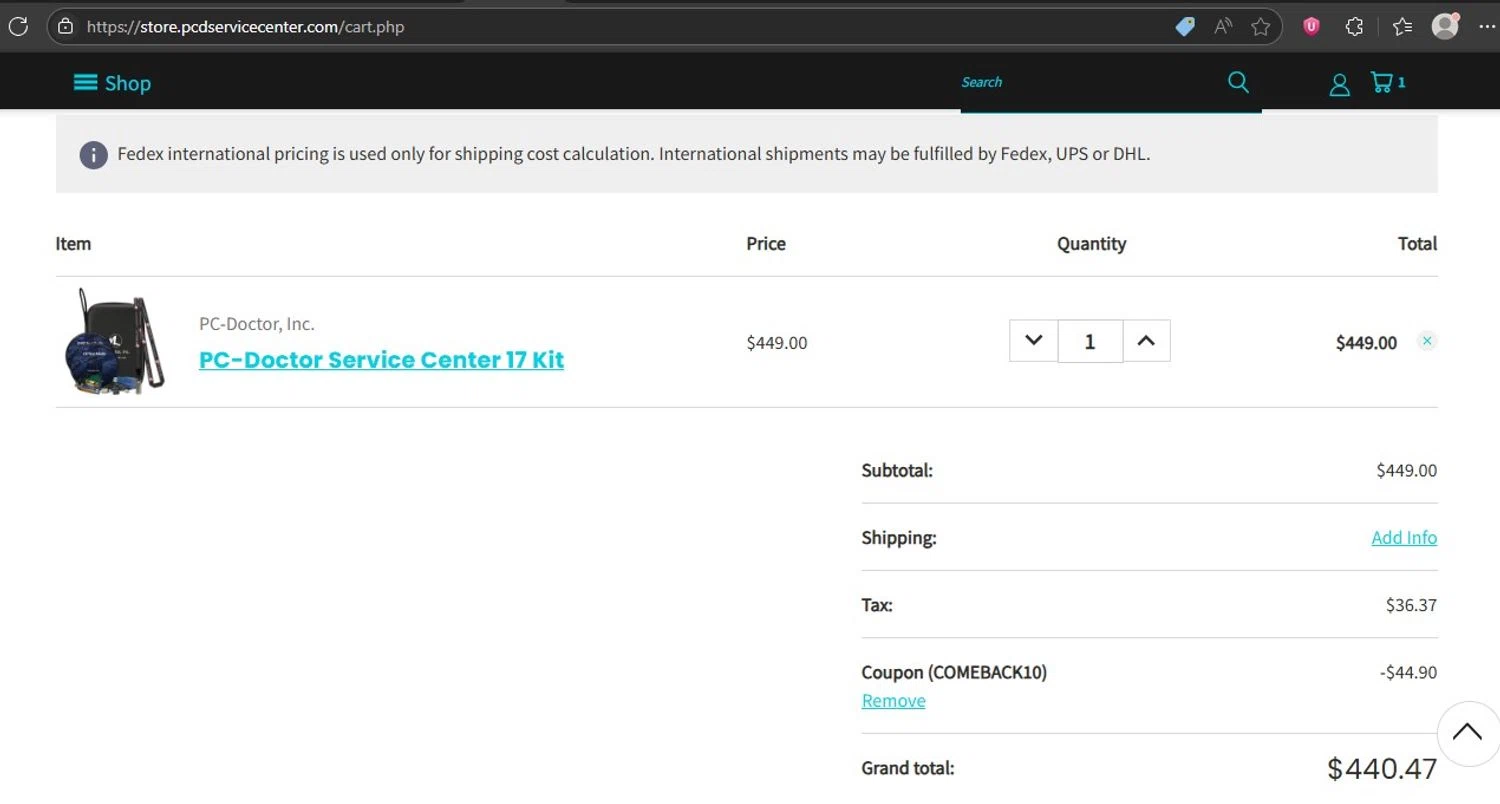This screenshot has height=804, width=1500.
Task: Click the info icon in the Fedex notice
Action: (x=93, y=155)
